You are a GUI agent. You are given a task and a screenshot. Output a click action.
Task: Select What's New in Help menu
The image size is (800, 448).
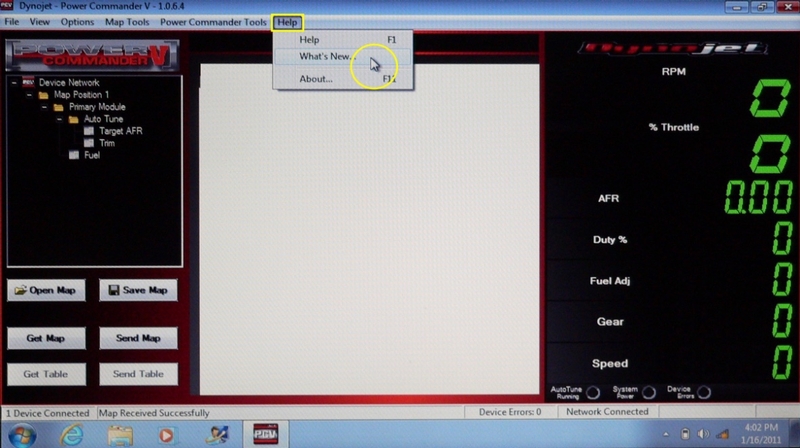click(x=326, y=57)
